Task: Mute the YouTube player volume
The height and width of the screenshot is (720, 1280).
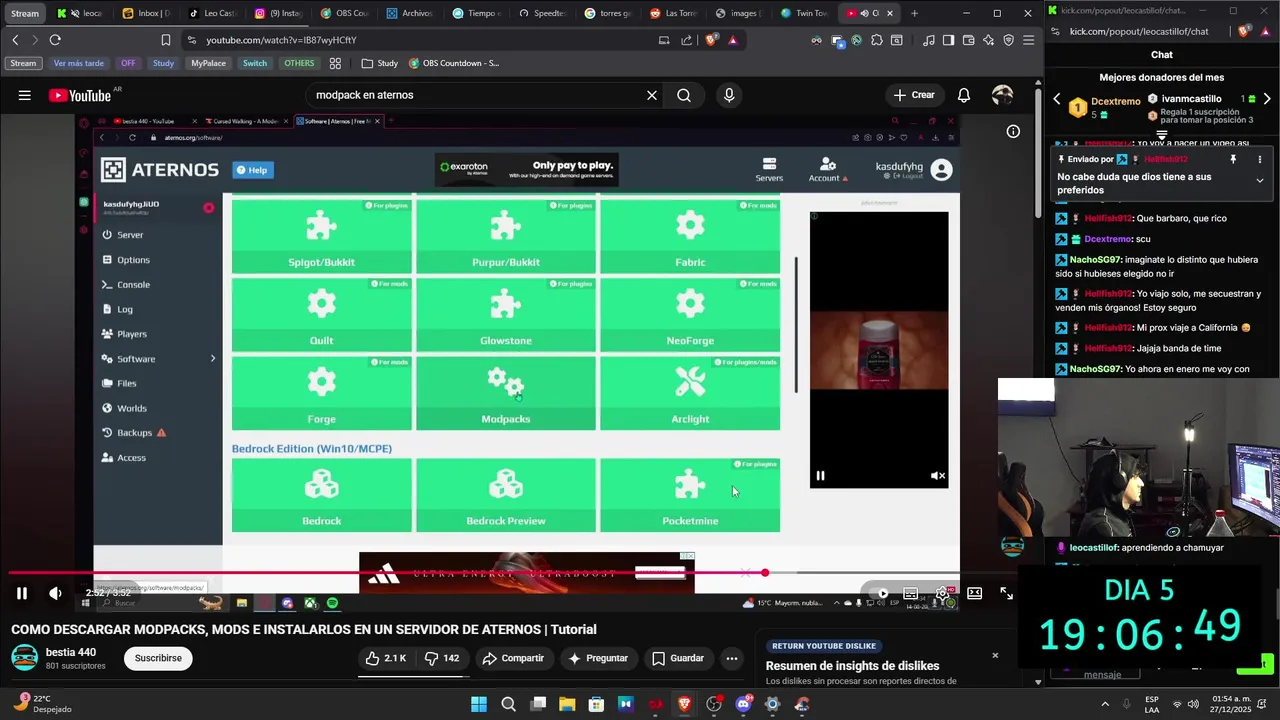Action: [55, 593]
